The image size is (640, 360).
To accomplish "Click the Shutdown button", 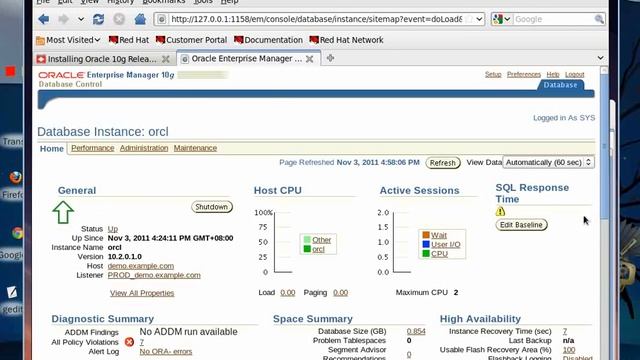I will coord(212,207).
